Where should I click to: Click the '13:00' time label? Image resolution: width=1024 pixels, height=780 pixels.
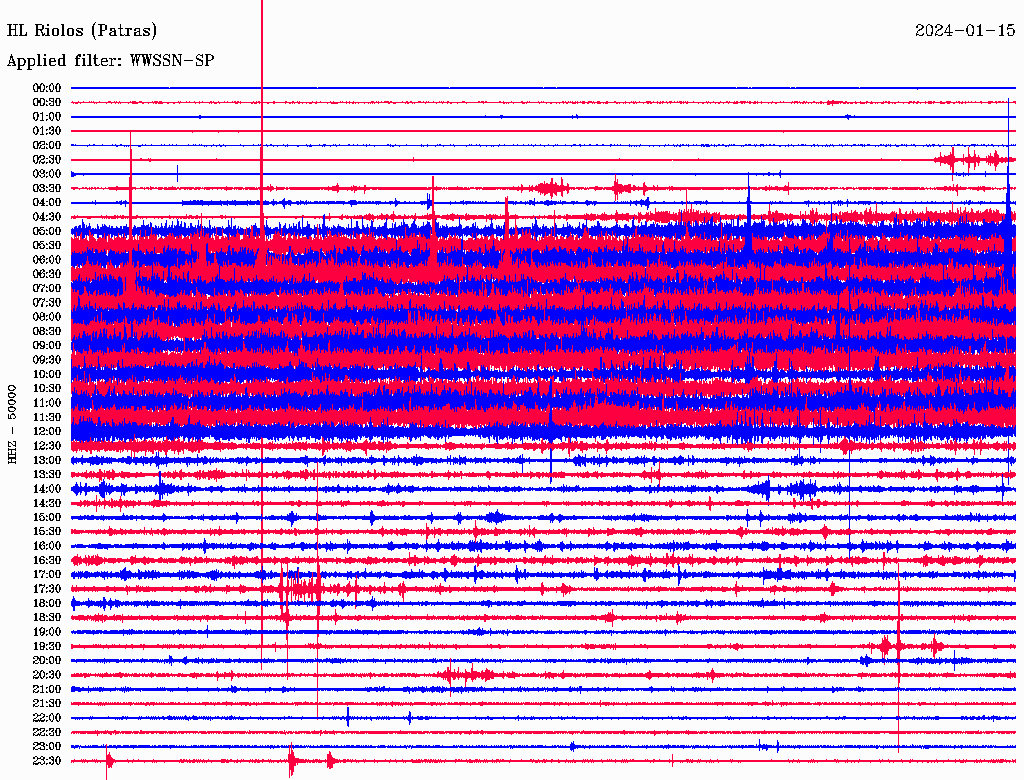(x=47, y=461)
